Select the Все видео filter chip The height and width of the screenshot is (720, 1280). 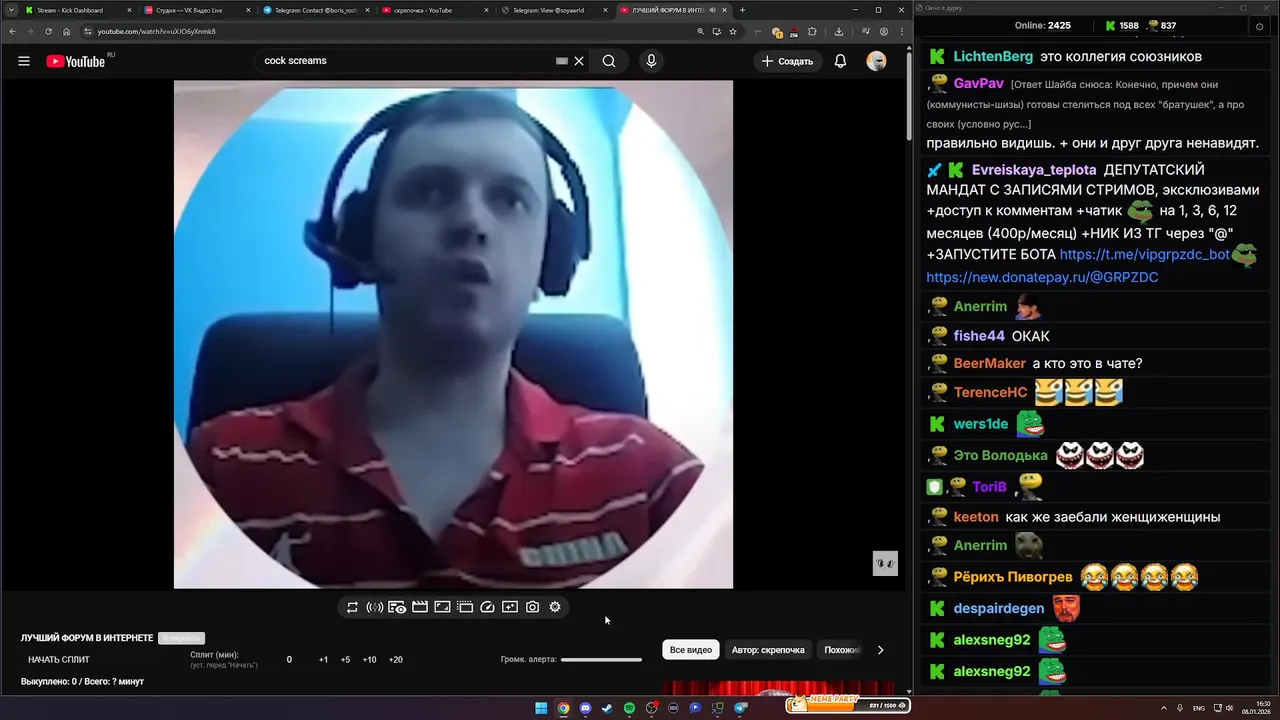point(691,650)
